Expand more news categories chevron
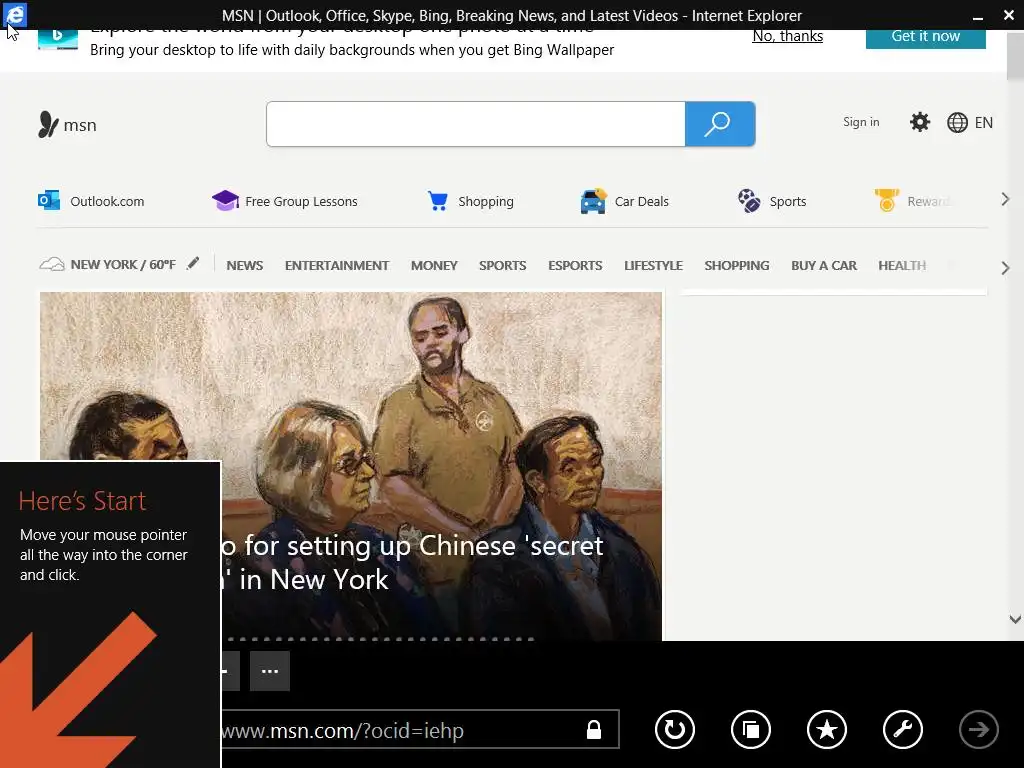 [x=1005, y=268]
